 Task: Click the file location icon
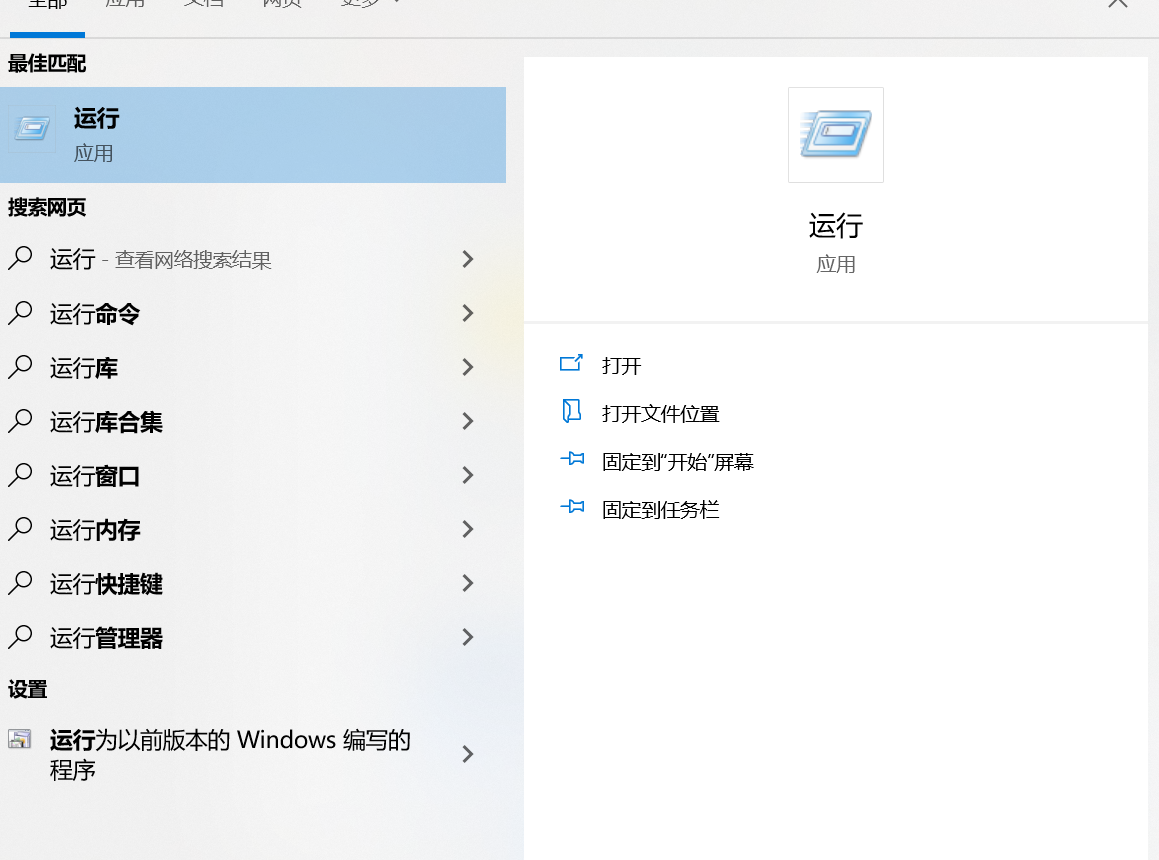click(x=571, y=410)
